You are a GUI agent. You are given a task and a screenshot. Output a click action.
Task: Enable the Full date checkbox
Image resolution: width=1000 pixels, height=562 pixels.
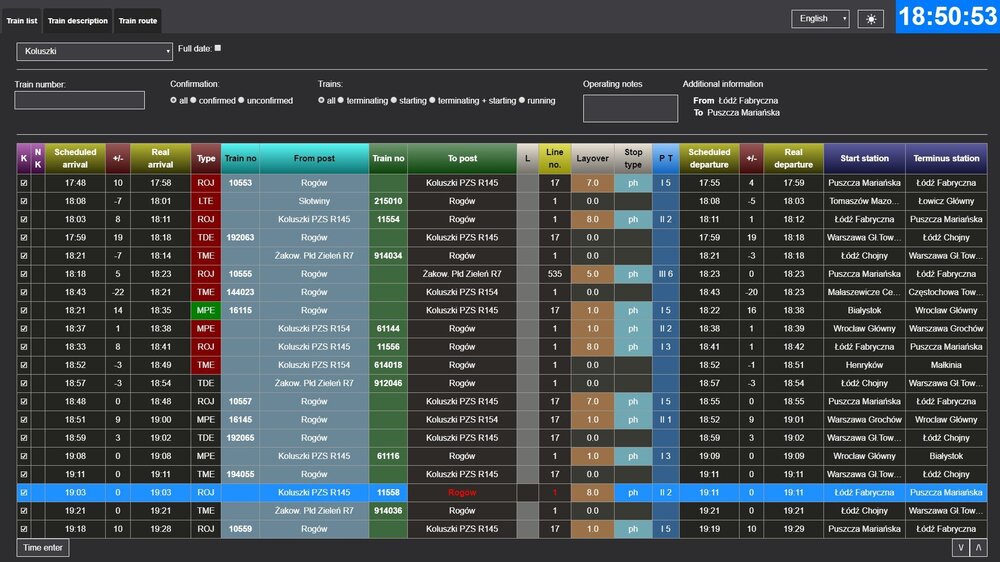[x=218, y=48]
